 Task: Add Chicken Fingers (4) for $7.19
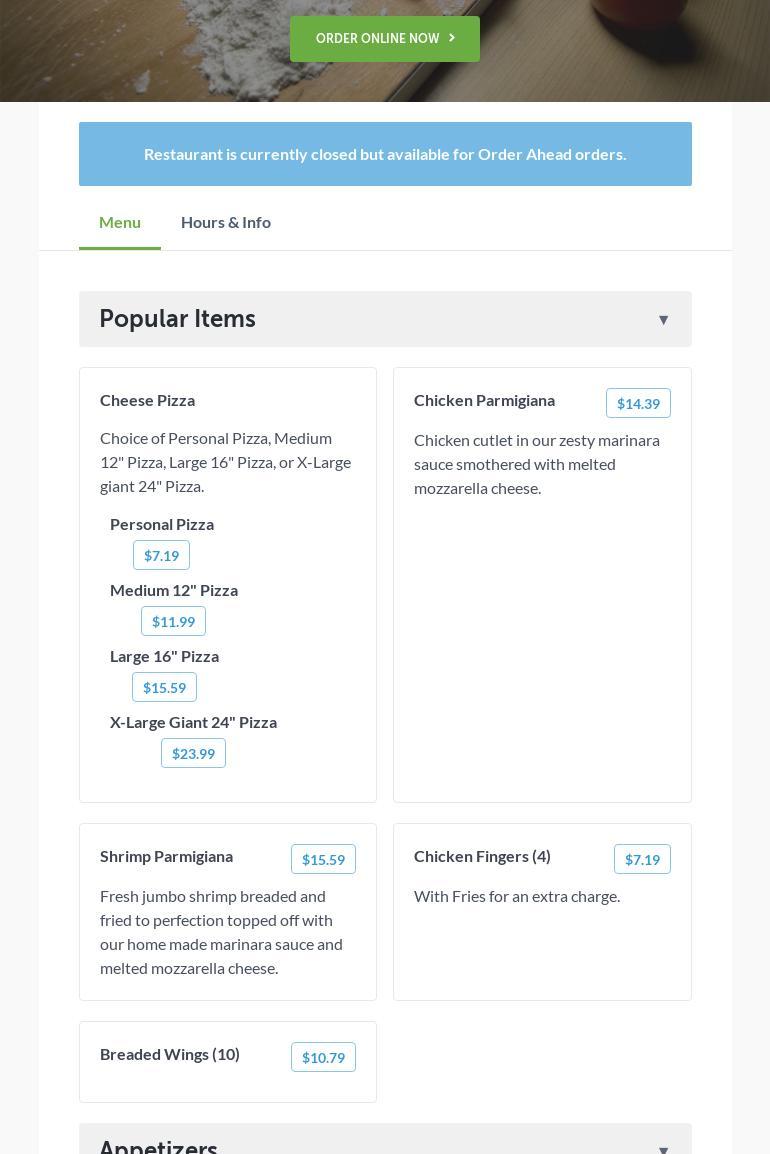[642, 859]
